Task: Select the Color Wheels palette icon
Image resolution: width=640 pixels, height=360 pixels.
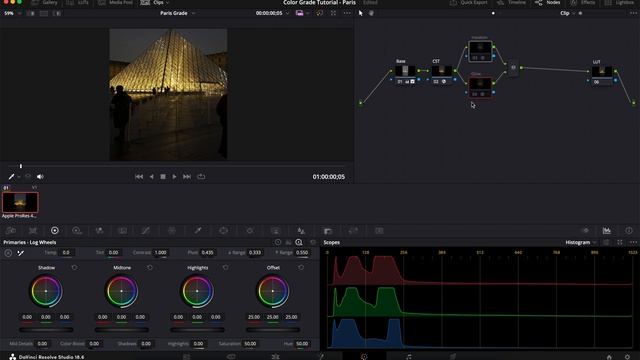Action: click(x=55, y=231)
